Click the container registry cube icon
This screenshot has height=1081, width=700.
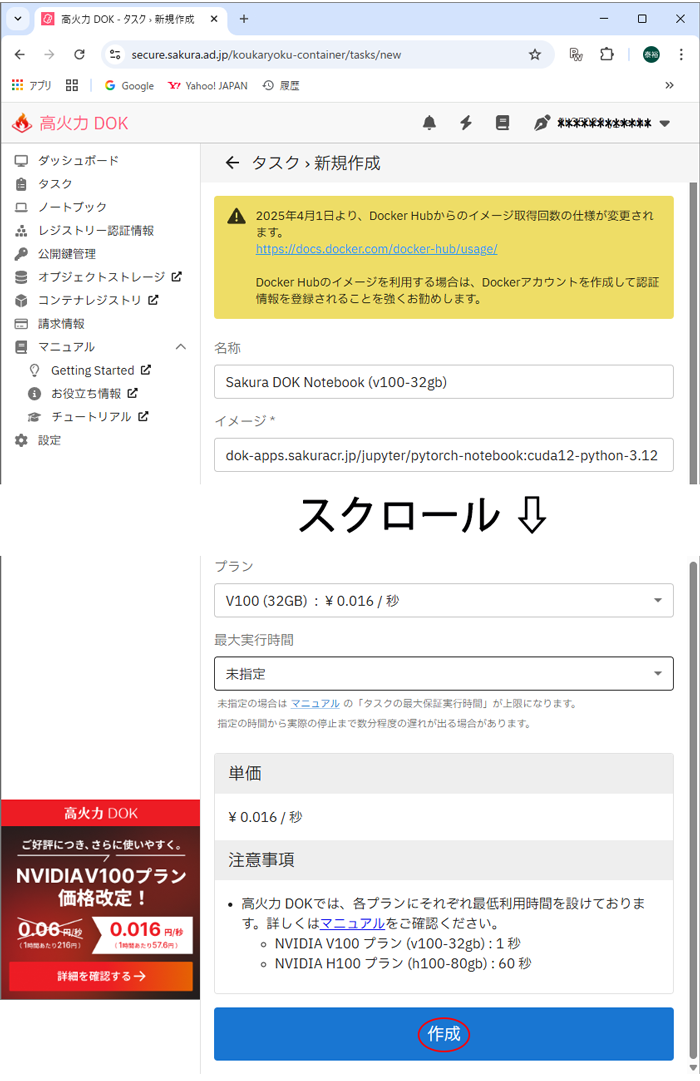(x=21, y=301)
